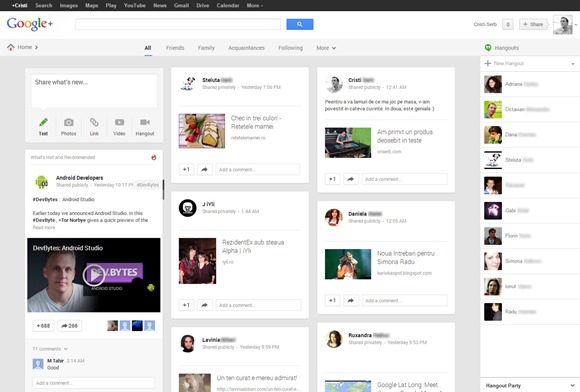
Task: Click the notifications count button
Action: click(x=508, y=24)
